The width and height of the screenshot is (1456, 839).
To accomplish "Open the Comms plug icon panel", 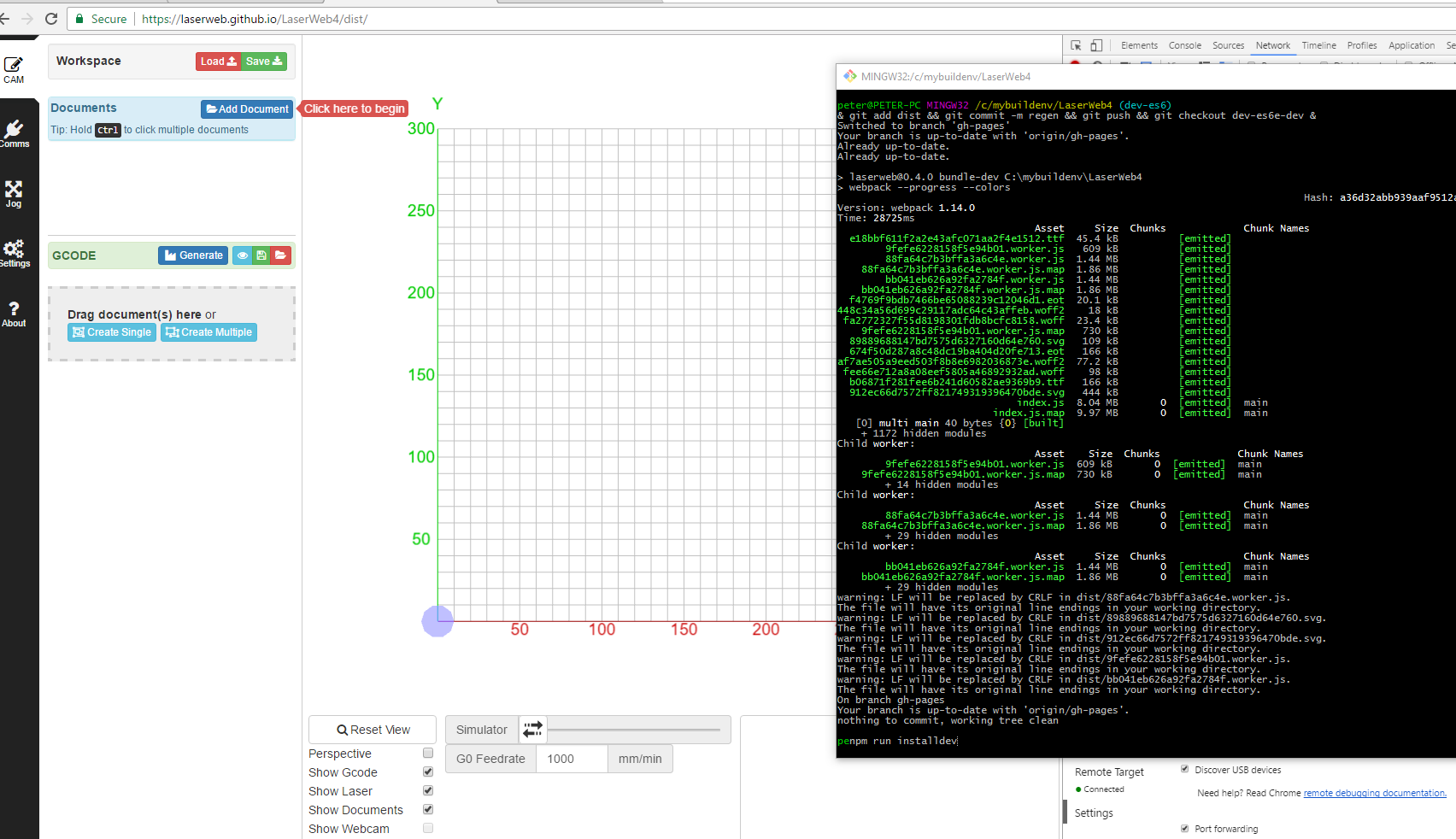I will (x=14, y=133).
